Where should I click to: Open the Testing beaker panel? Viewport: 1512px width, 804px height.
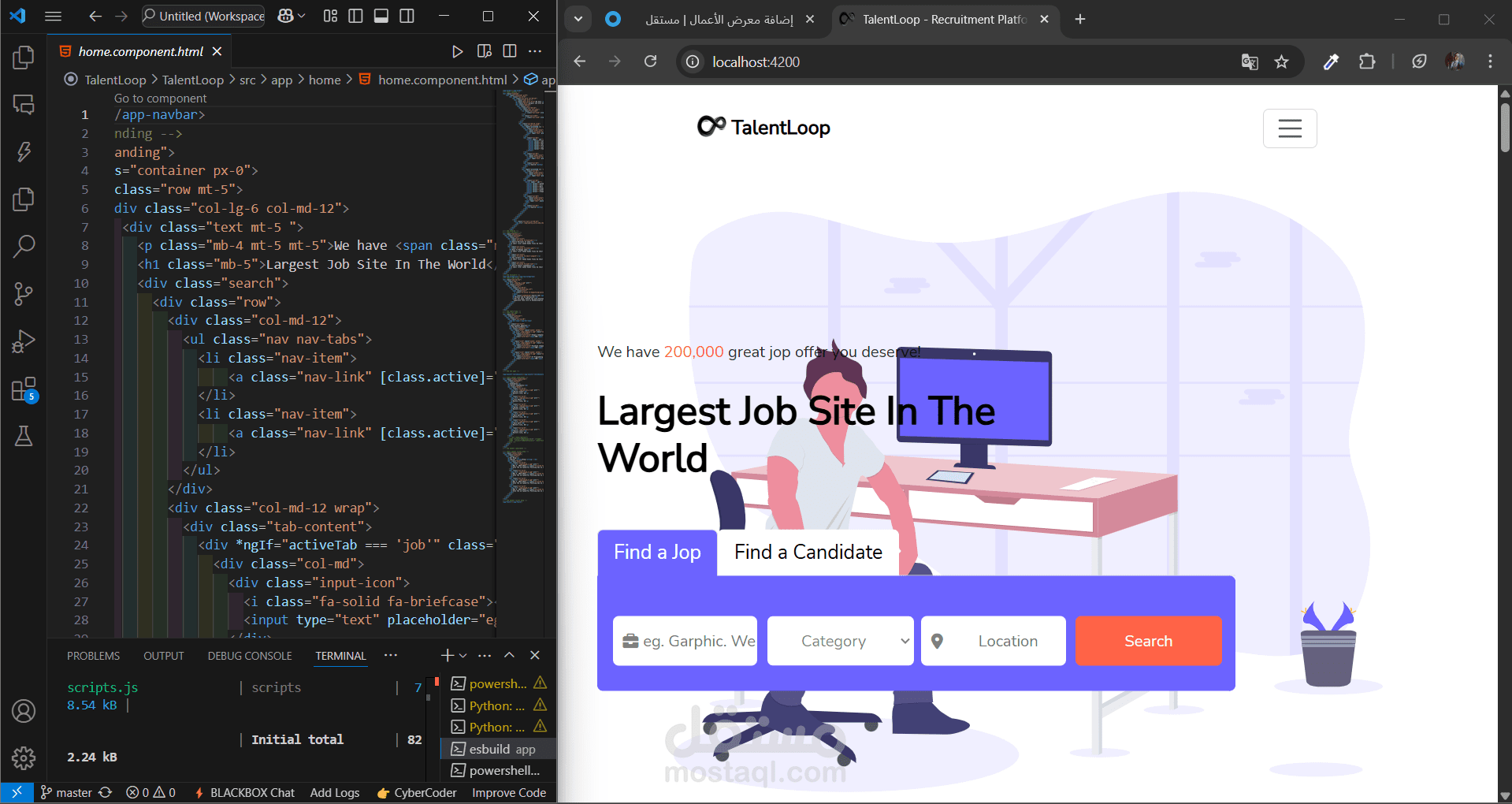tap(24, 437)
